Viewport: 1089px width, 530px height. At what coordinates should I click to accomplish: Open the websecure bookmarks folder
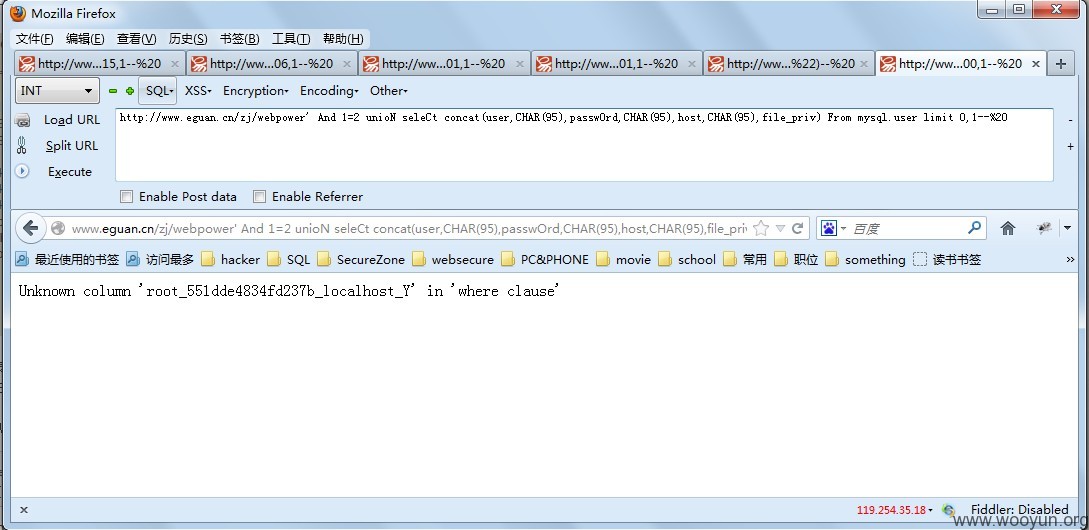[453, 260]
